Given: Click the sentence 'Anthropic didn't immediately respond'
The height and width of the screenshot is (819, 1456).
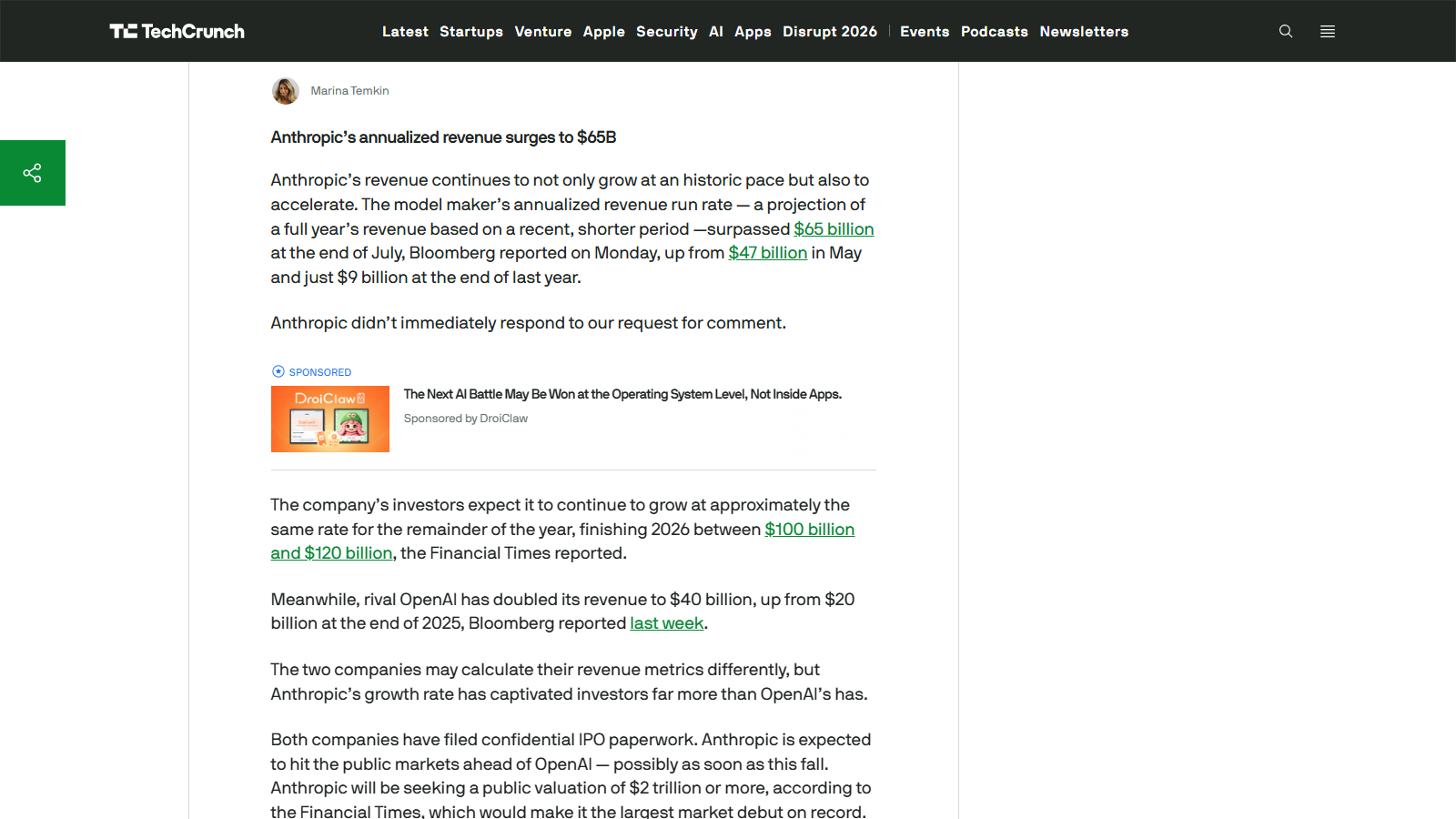Looking at the screenshot, I should coord(529,323).
